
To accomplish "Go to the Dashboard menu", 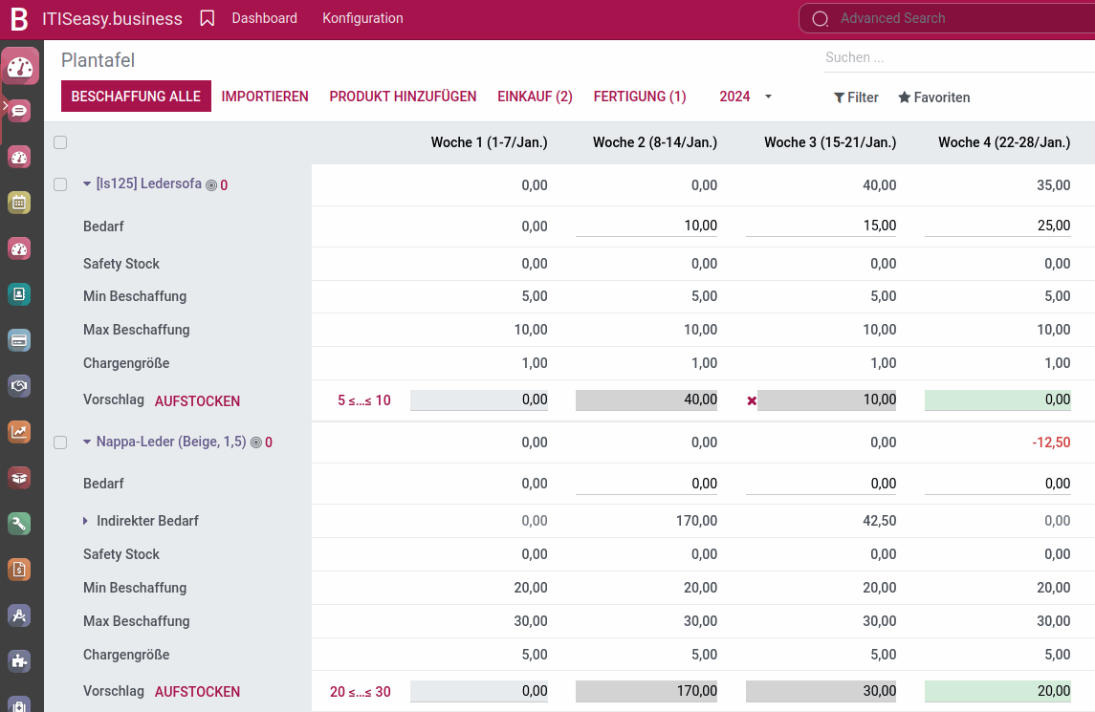I will click(264, 18).
